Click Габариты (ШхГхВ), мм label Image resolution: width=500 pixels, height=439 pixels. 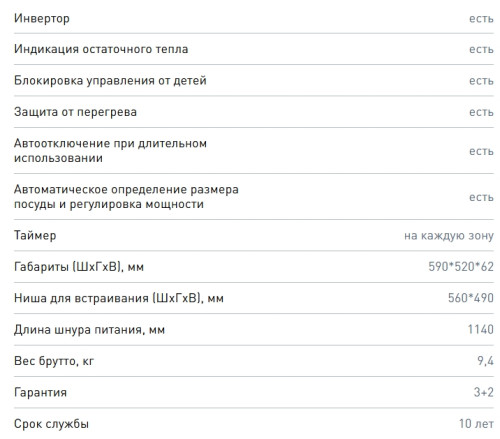79,267
